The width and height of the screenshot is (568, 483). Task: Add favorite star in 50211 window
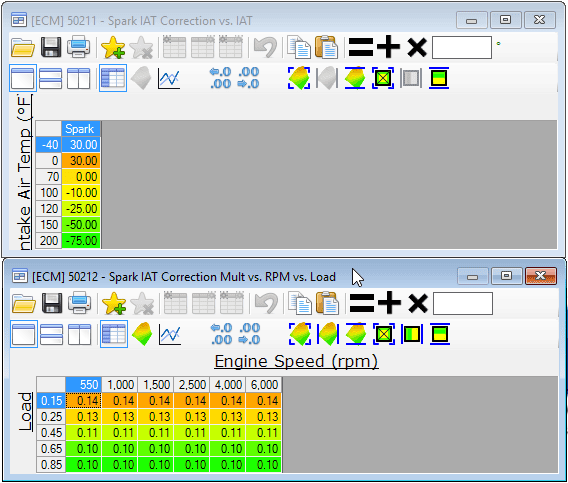tap(113, 47)
